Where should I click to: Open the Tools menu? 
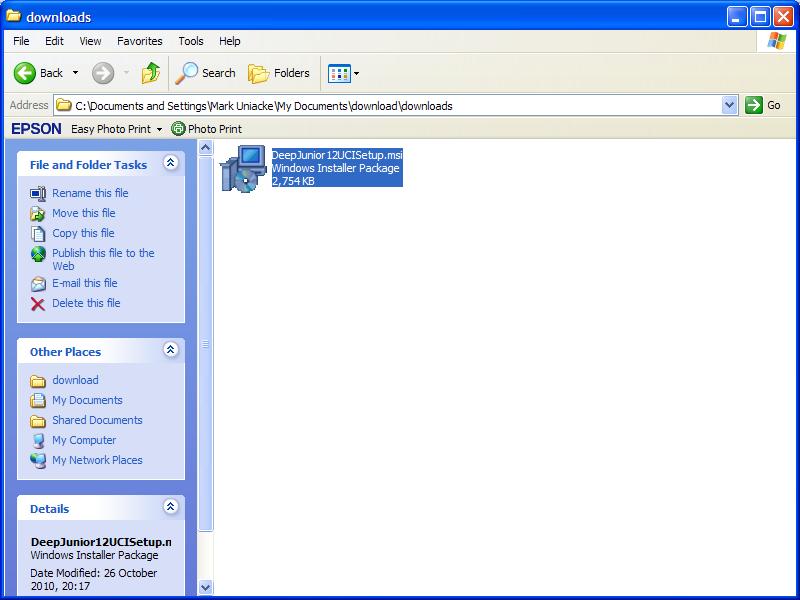190,41
